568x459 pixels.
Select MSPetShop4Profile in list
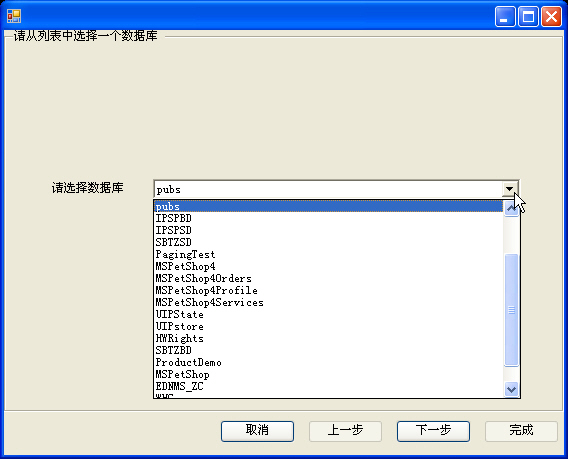coord(329,290)
